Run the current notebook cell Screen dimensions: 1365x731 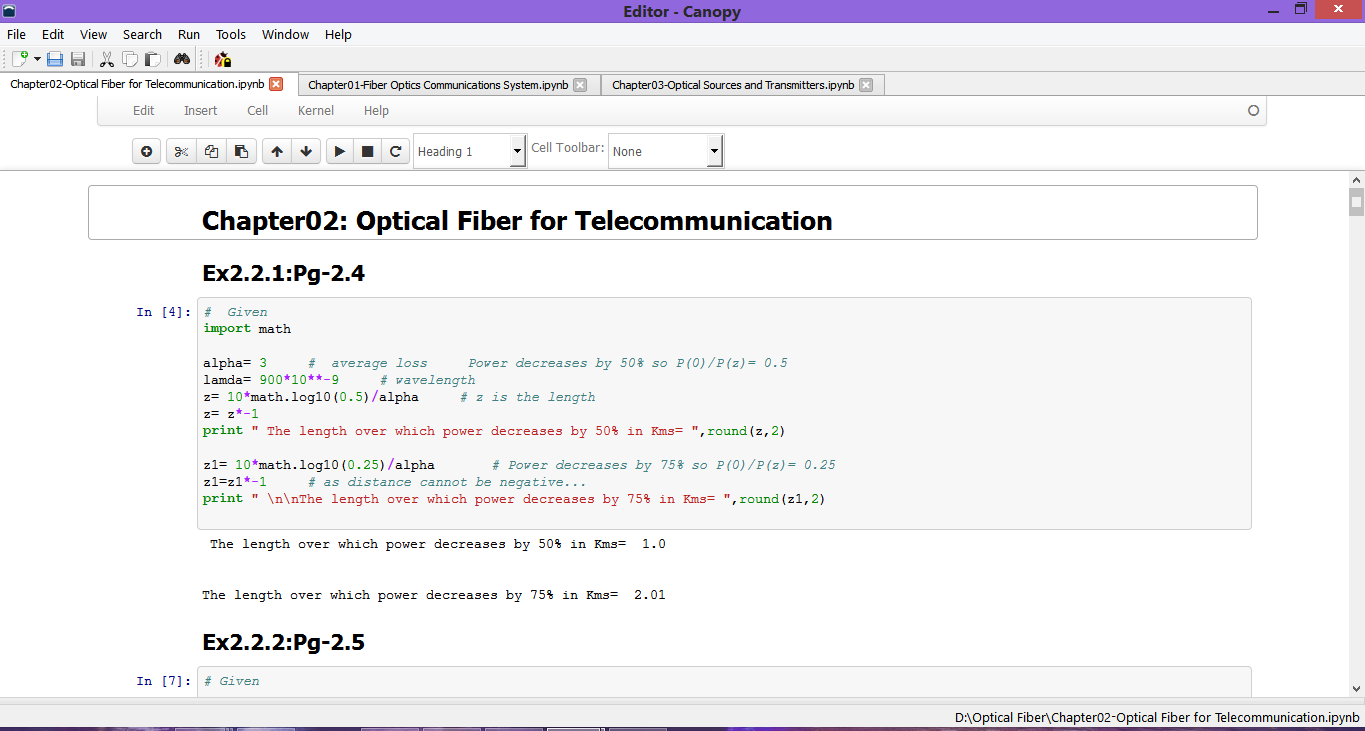tap(340, 152)
